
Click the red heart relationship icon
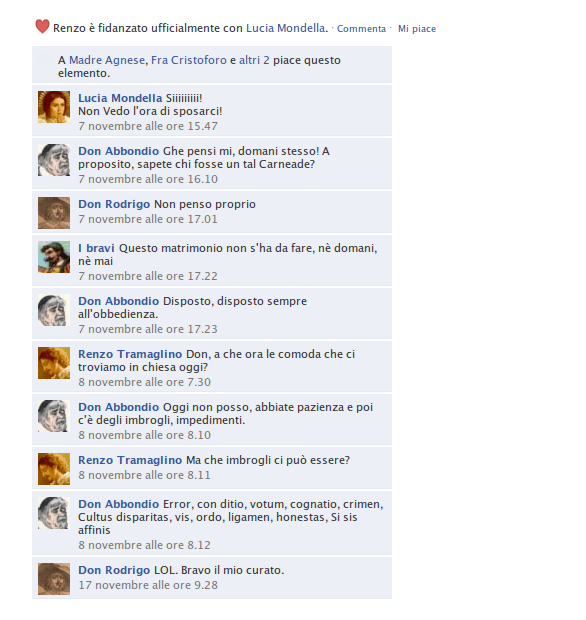pyautogui.click(x=42, y=26)
